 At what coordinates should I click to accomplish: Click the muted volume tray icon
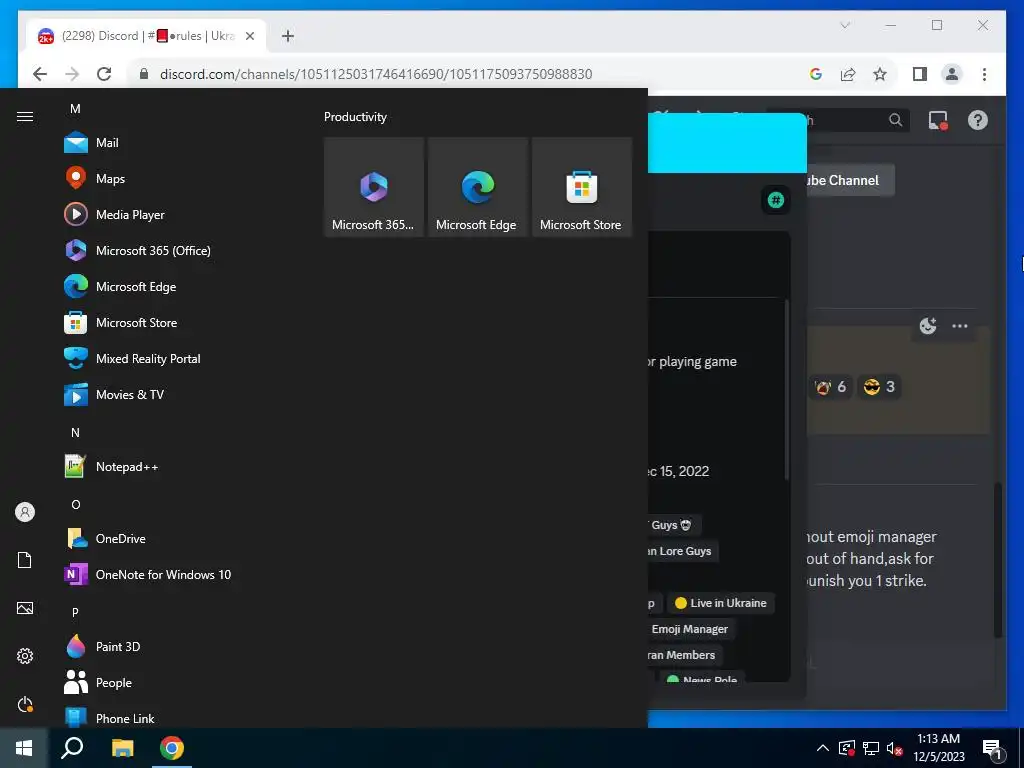[x=894, y=748]
